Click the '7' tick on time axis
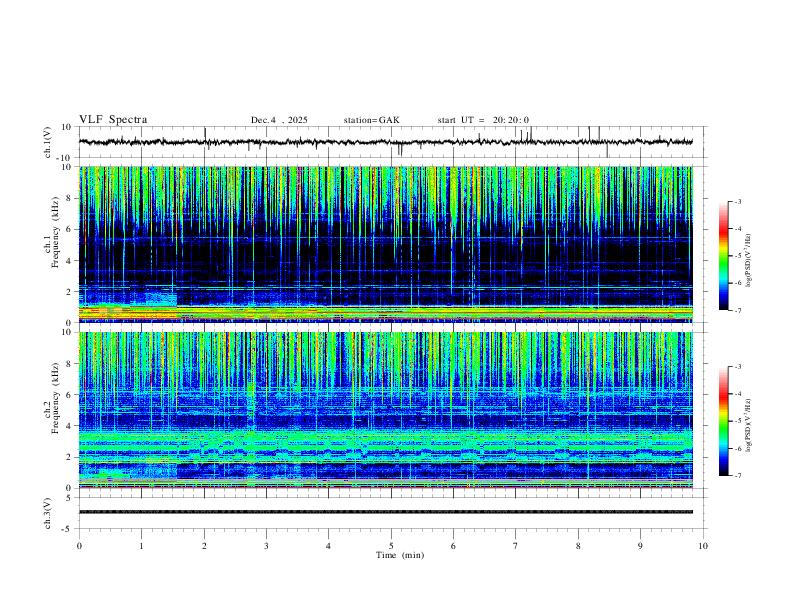 (516, 546)
